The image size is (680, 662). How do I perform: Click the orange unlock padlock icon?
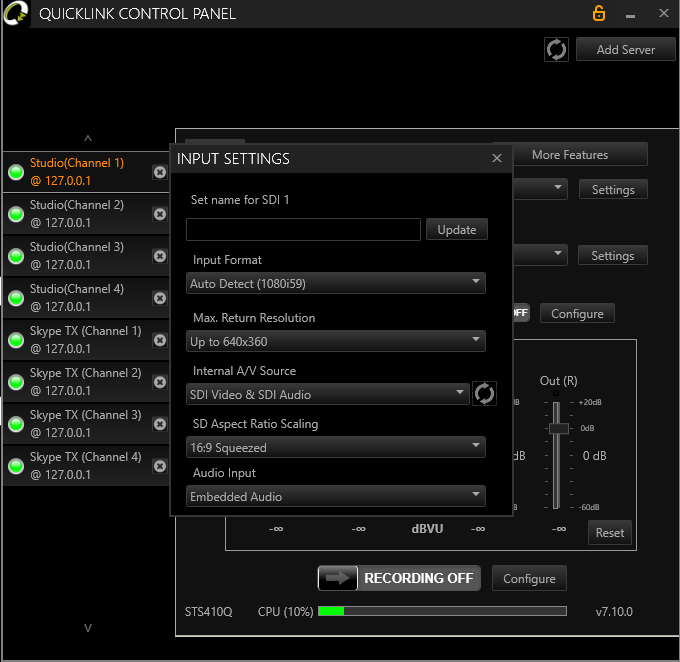click(x=598, y=13)
